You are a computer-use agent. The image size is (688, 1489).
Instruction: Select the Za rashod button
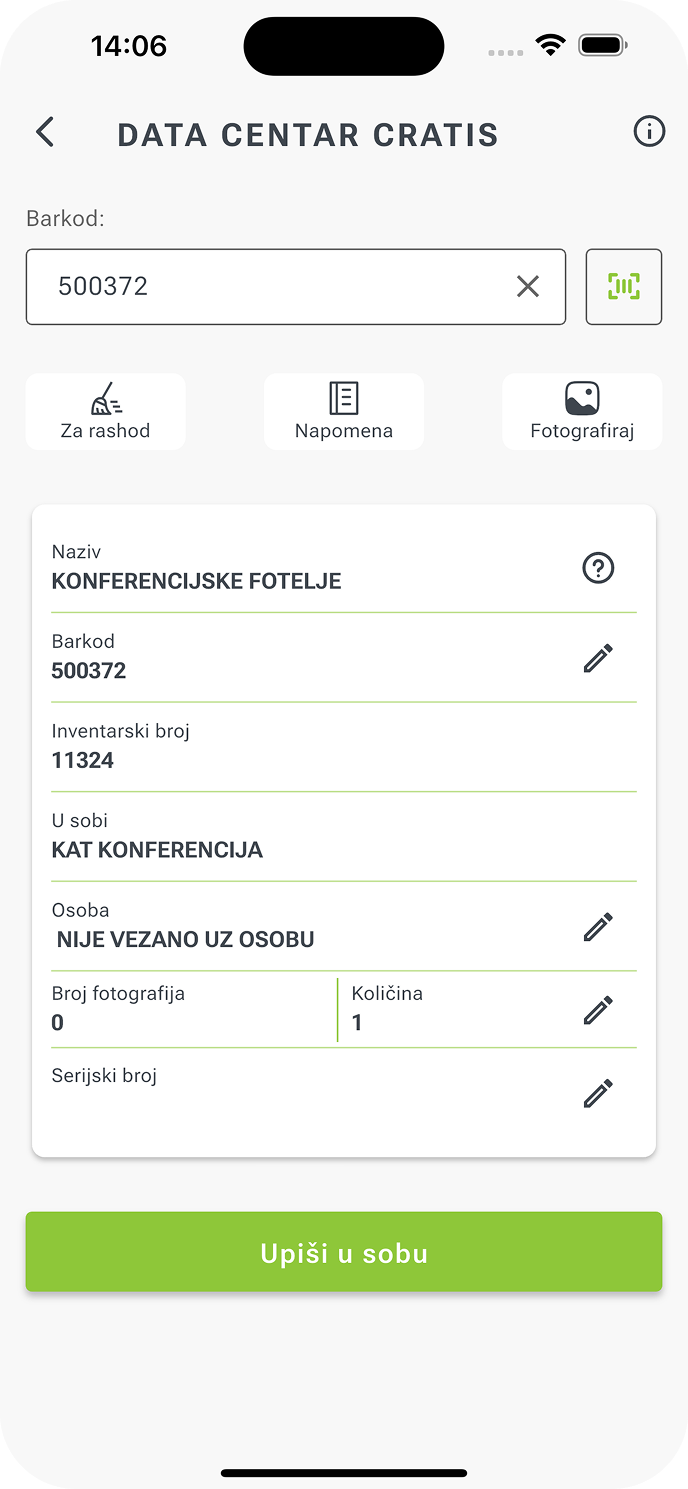pos(105,411)
